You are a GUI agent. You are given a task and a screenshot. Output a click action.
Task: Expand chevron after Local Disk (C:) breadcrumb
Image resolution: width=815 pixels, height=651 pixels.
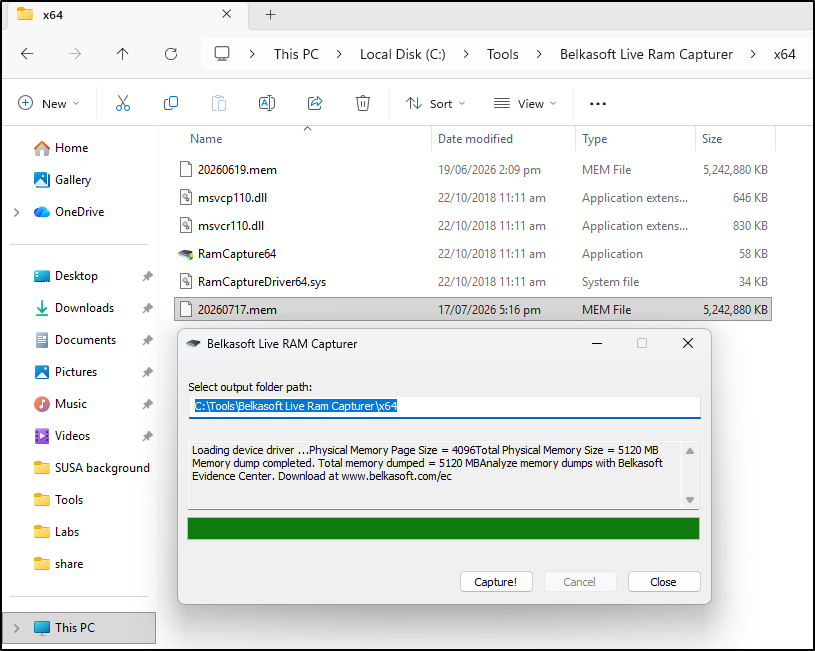(466, 54)
